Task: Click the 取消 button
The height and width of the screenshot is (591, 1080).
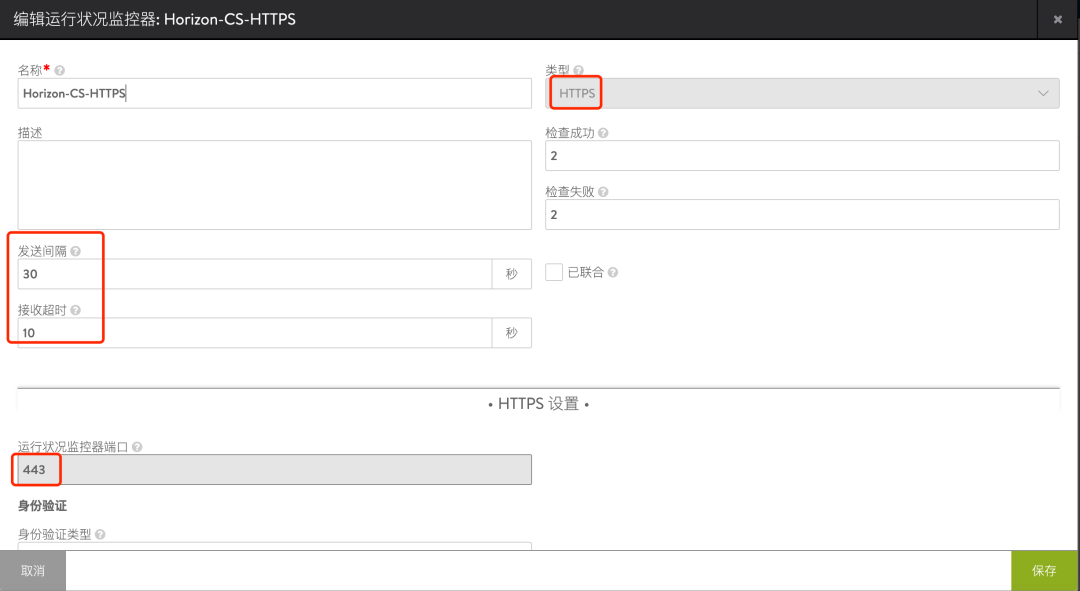Action: [x=33, y=570]
